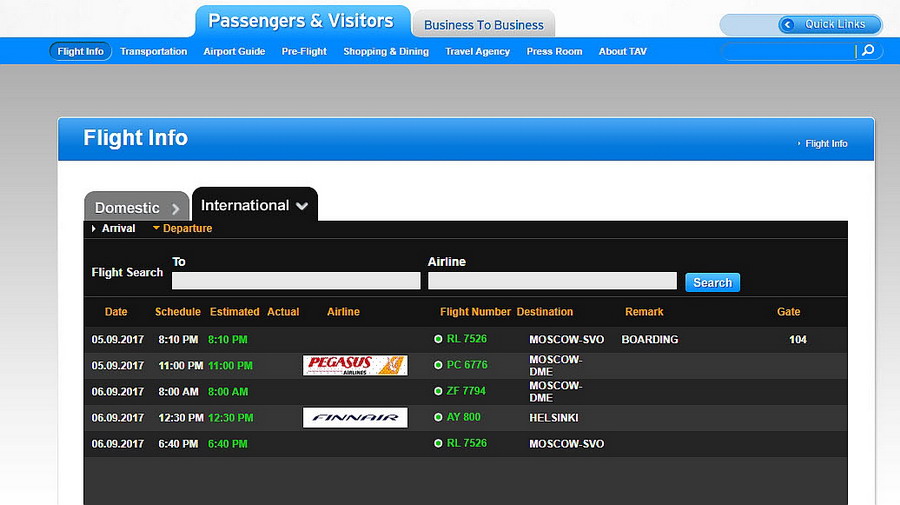The image size is (900, 505).
Task: Click the Finnair airline logo
Action: (x=355, y=417)
